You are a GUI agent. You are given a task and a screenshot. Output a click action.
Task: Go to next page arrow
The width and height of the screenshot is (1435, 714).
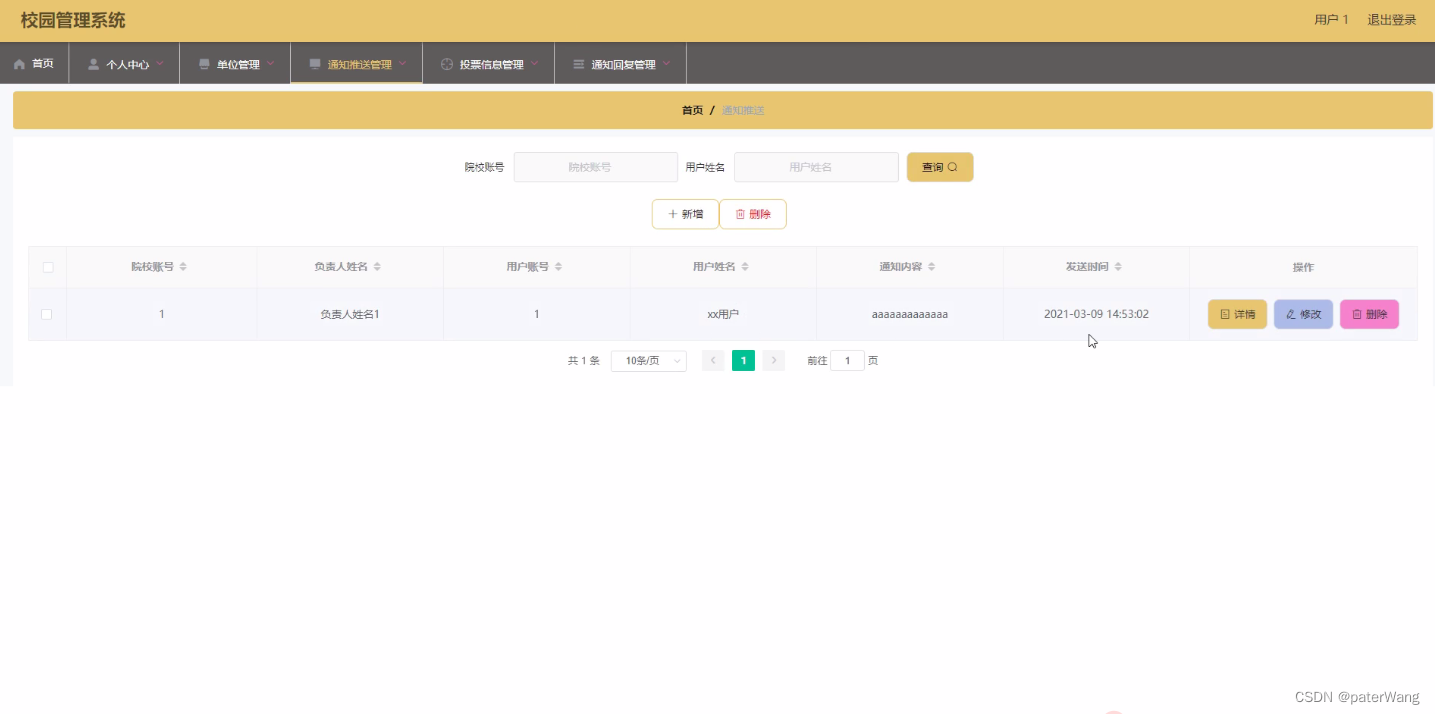[774, 361]
